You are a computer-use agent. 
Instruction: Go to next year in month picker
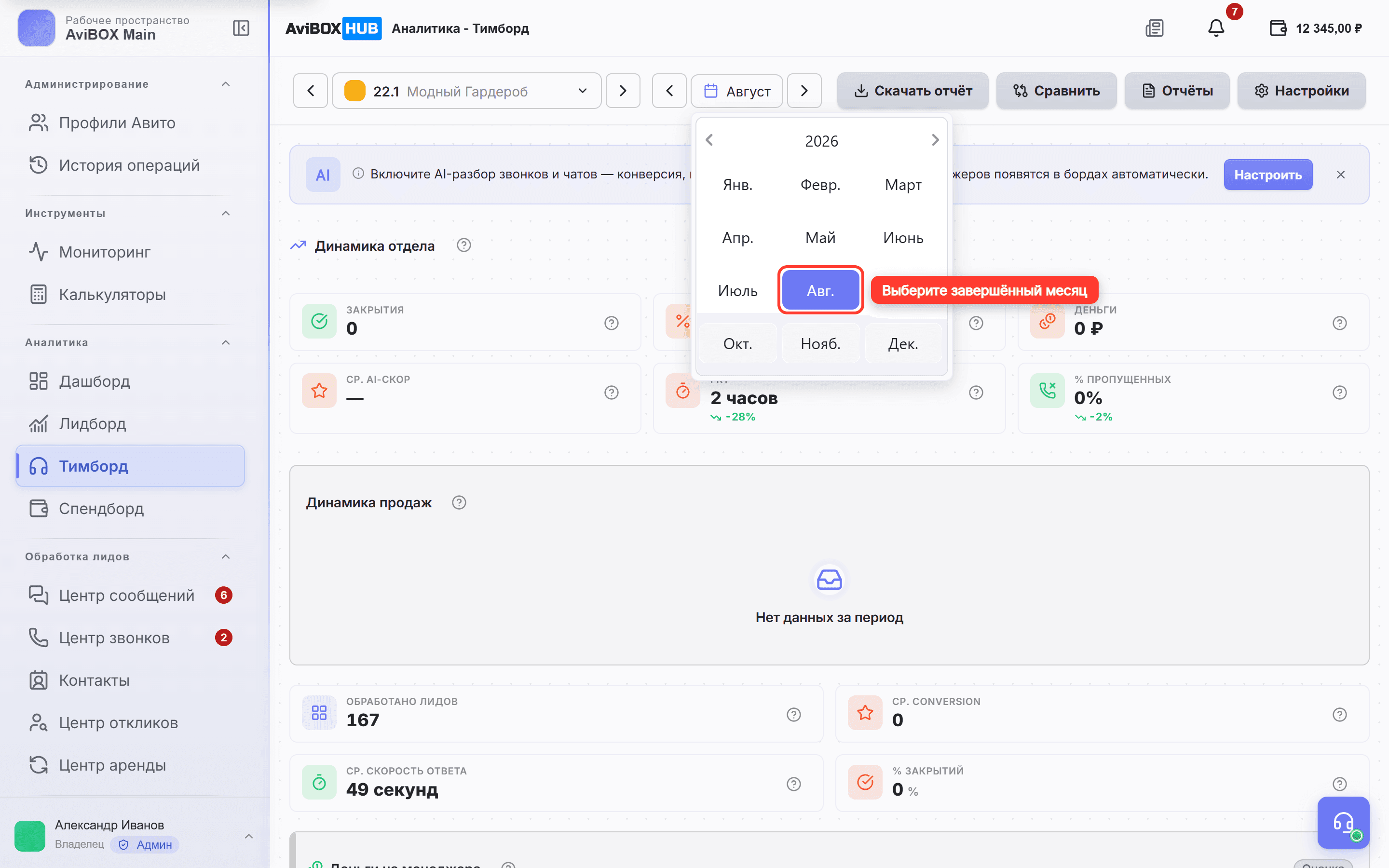point(935,140)
